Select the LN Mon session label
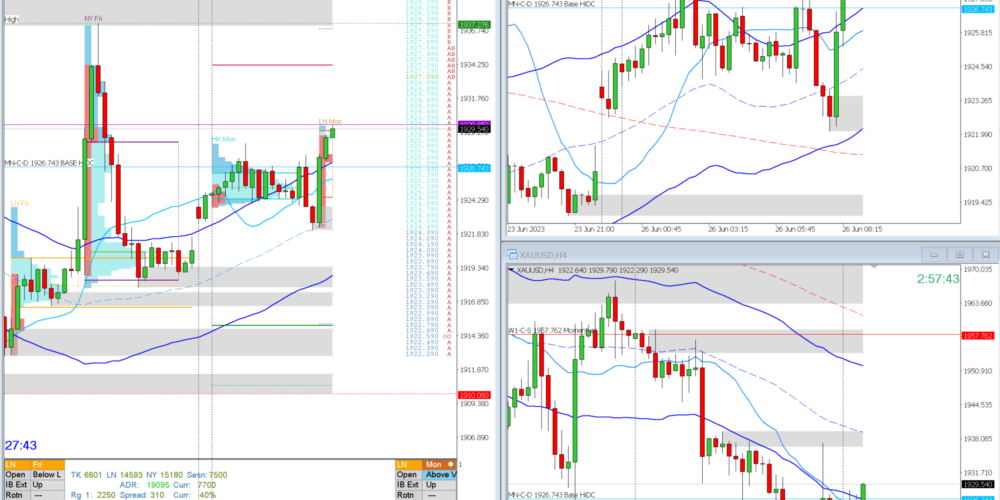 point(330,121)
